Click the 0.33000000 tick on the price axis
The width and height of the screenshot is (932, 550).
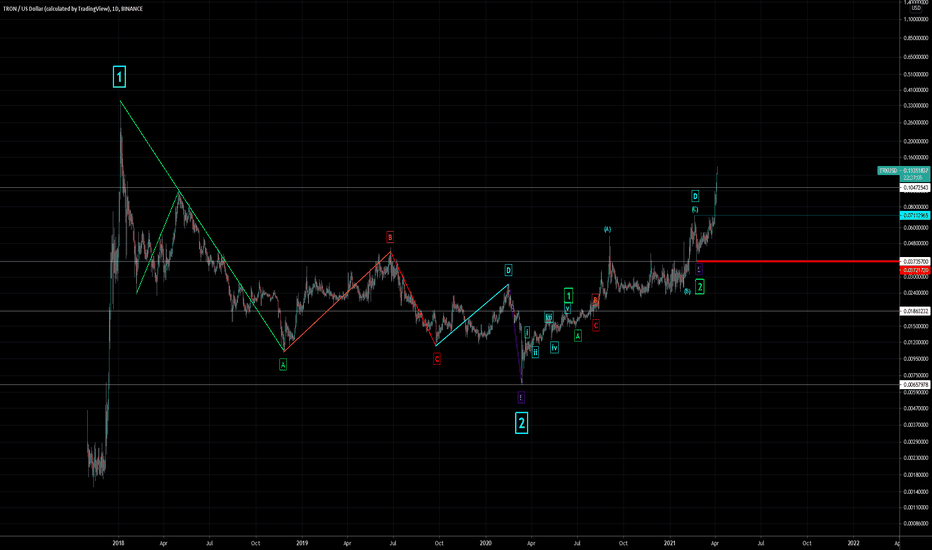coord(916,105)
